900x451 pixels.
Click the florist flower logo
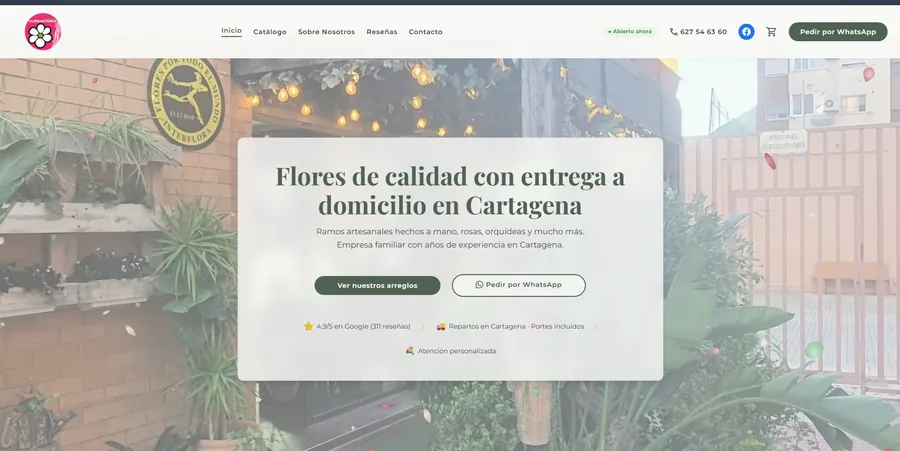point(42,32)
